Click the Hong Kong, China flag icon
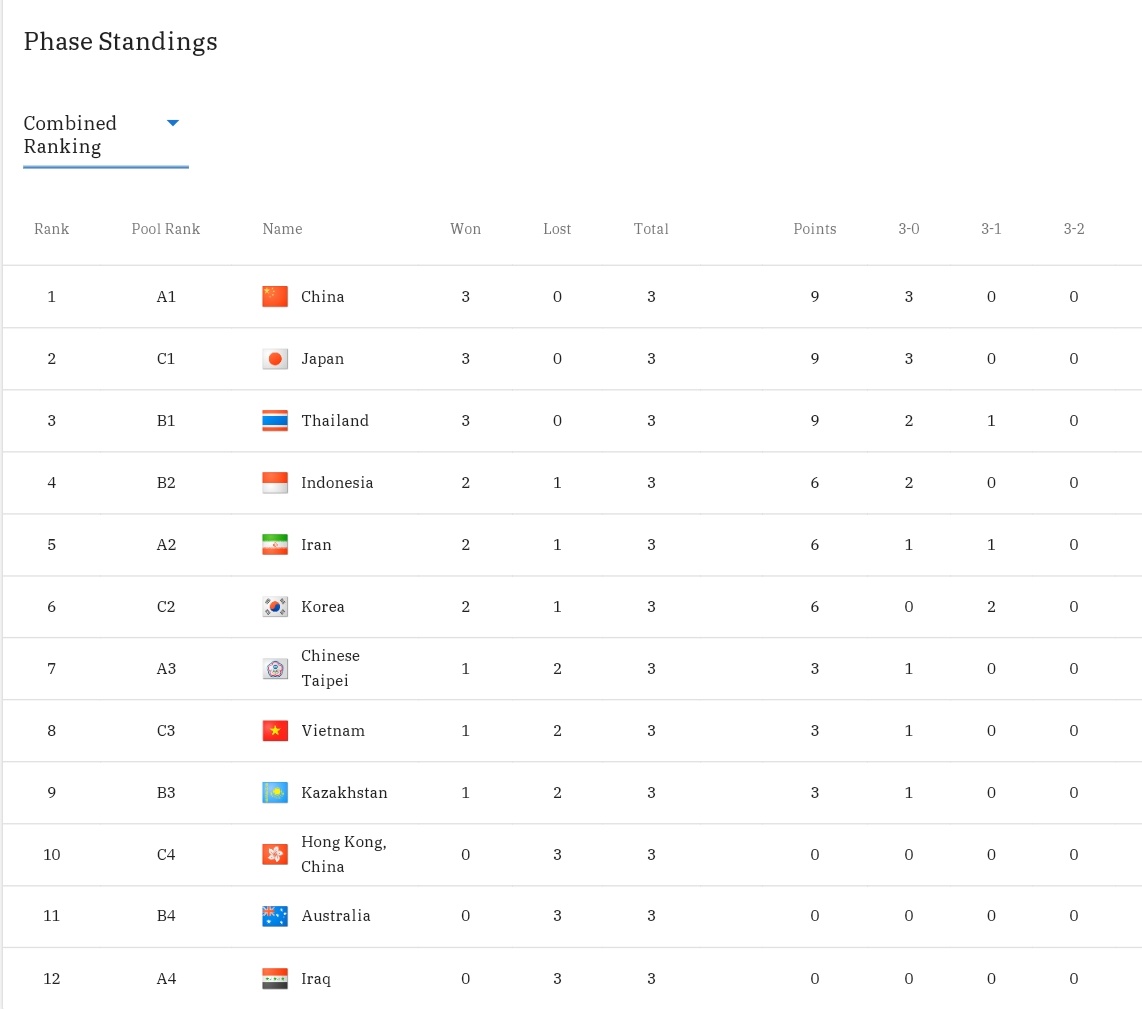 tap(275, 854)
